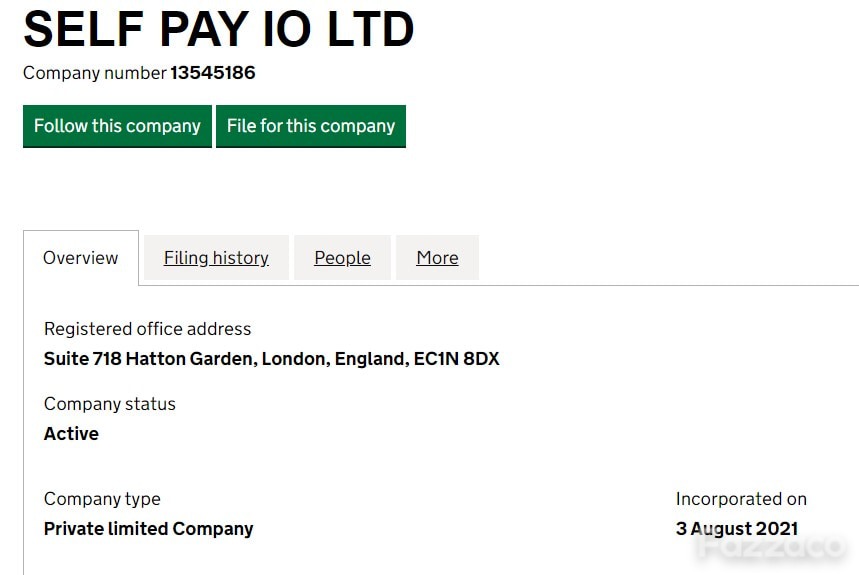Click the Incorporated on label
The height and width of the screenshot is (575, 859).
pos(741,499)
